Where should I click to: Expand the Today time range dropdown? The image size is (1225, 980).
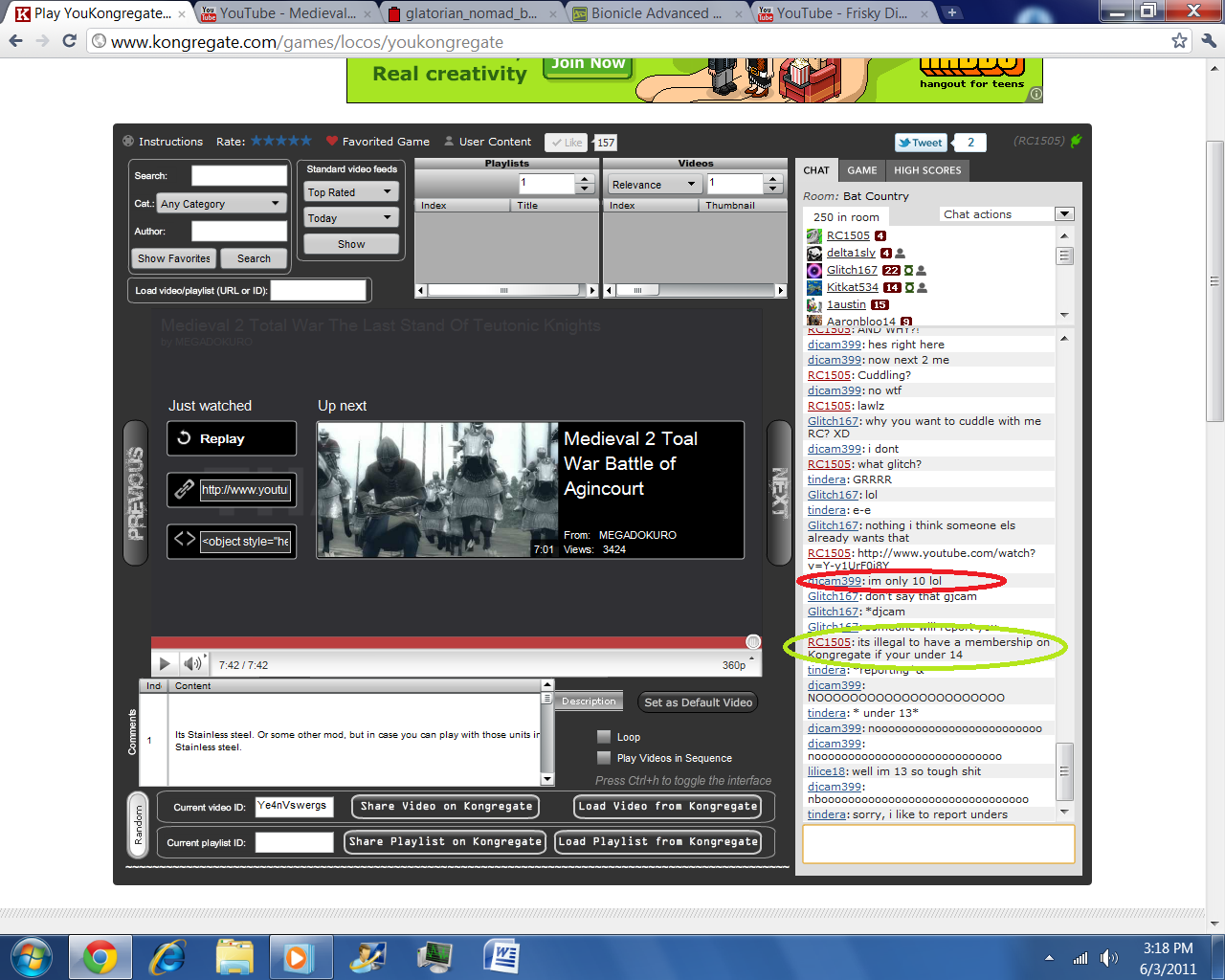pyautogui.click(x=350, y=218)
